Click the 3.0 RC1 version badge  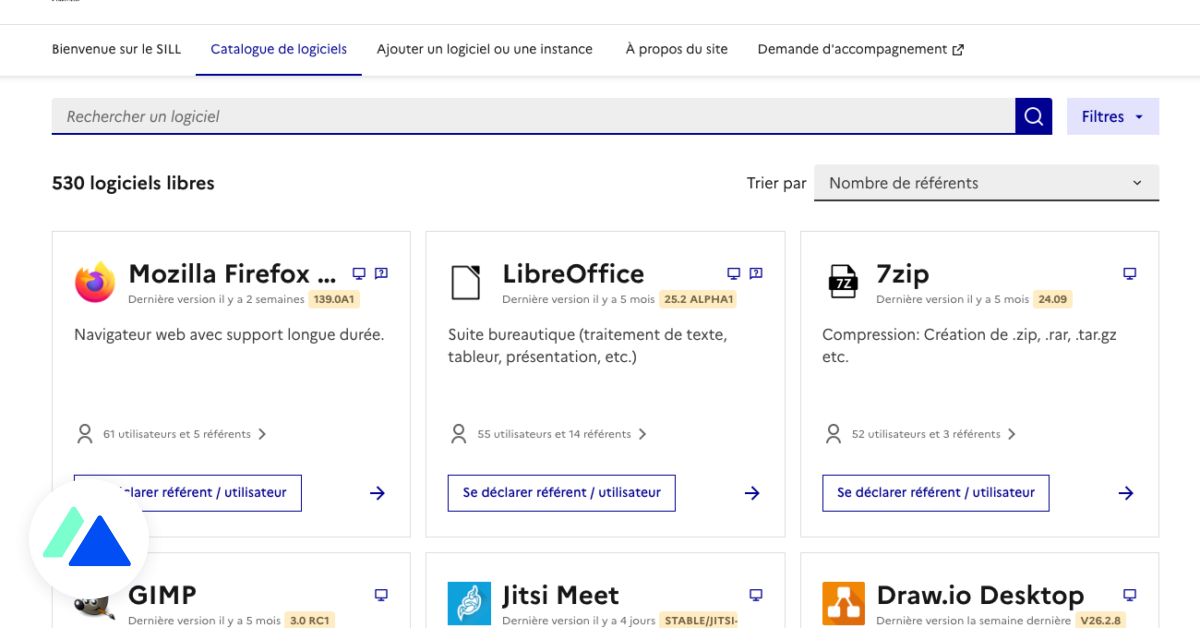click(x=309, y=620)
